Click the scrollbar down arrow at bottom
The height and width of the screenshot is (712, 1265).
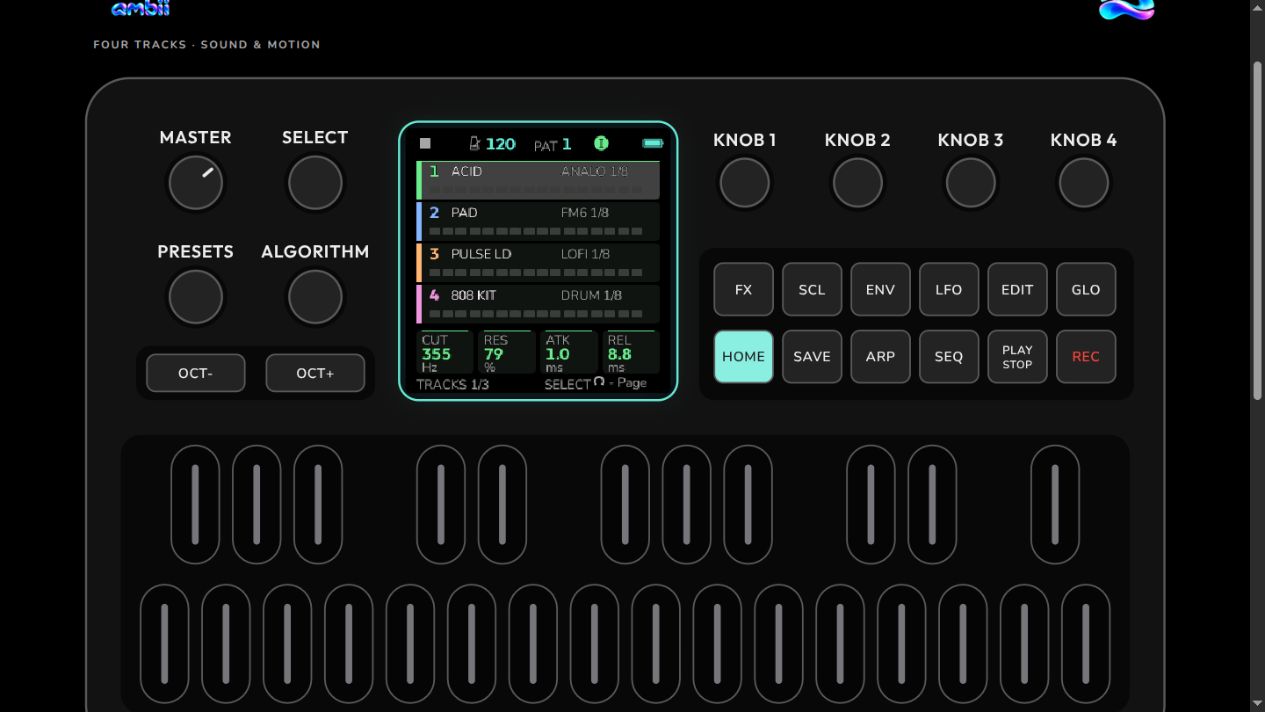[1258, 704]
